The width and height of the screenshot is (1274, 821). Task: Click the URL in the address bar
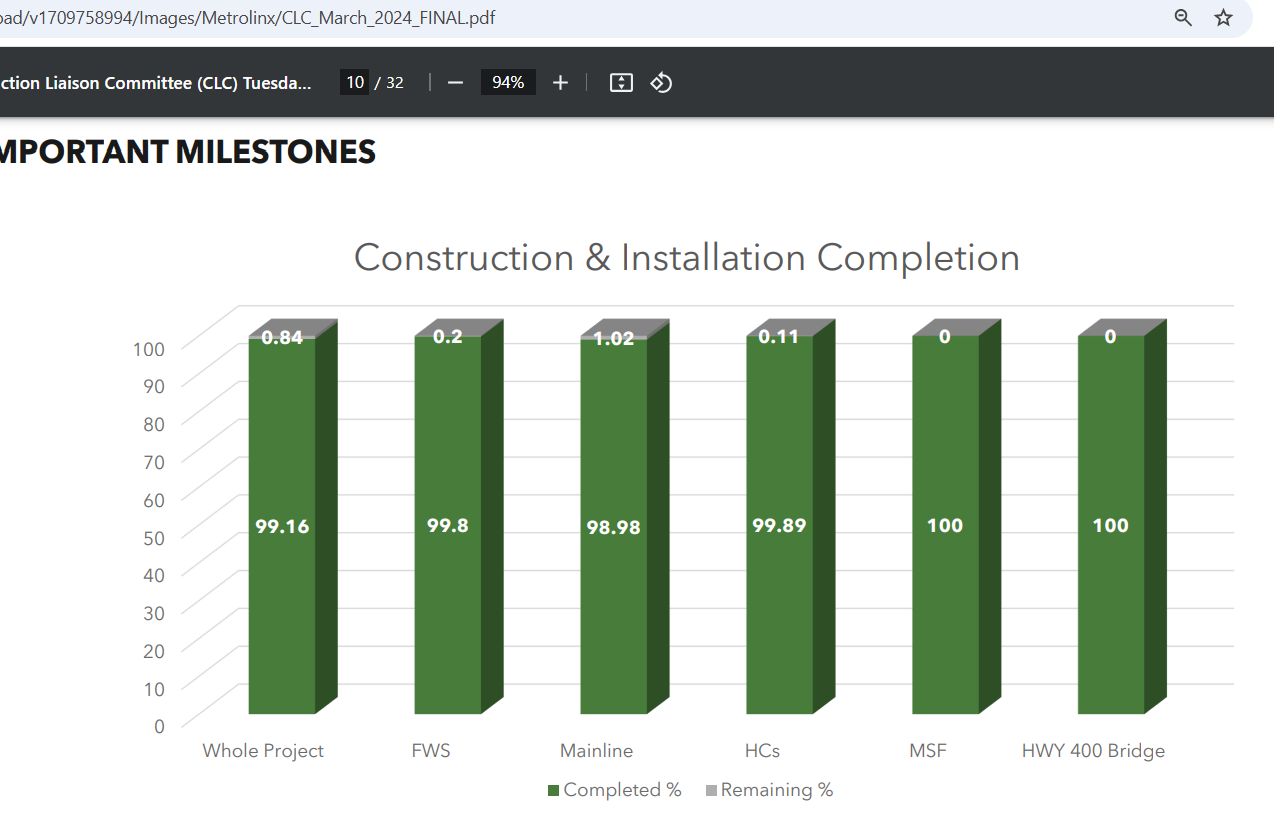point(248,18)
